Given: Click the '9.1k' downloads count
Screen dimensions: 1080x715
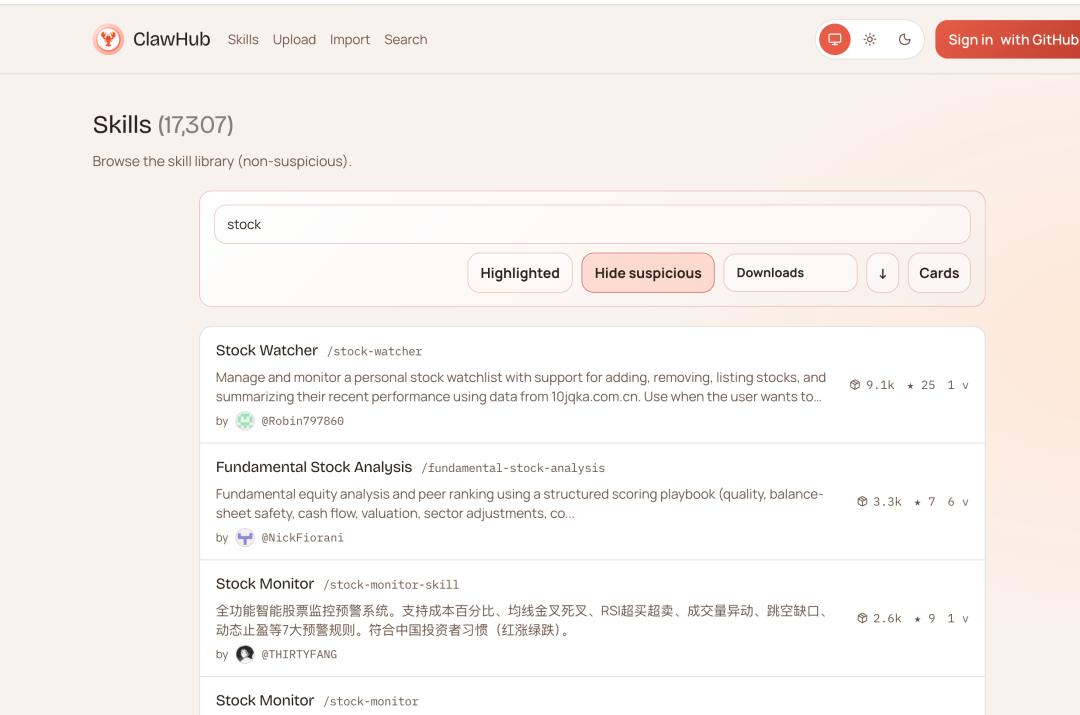Looking at the screenshot, I should tap(880, 385).
